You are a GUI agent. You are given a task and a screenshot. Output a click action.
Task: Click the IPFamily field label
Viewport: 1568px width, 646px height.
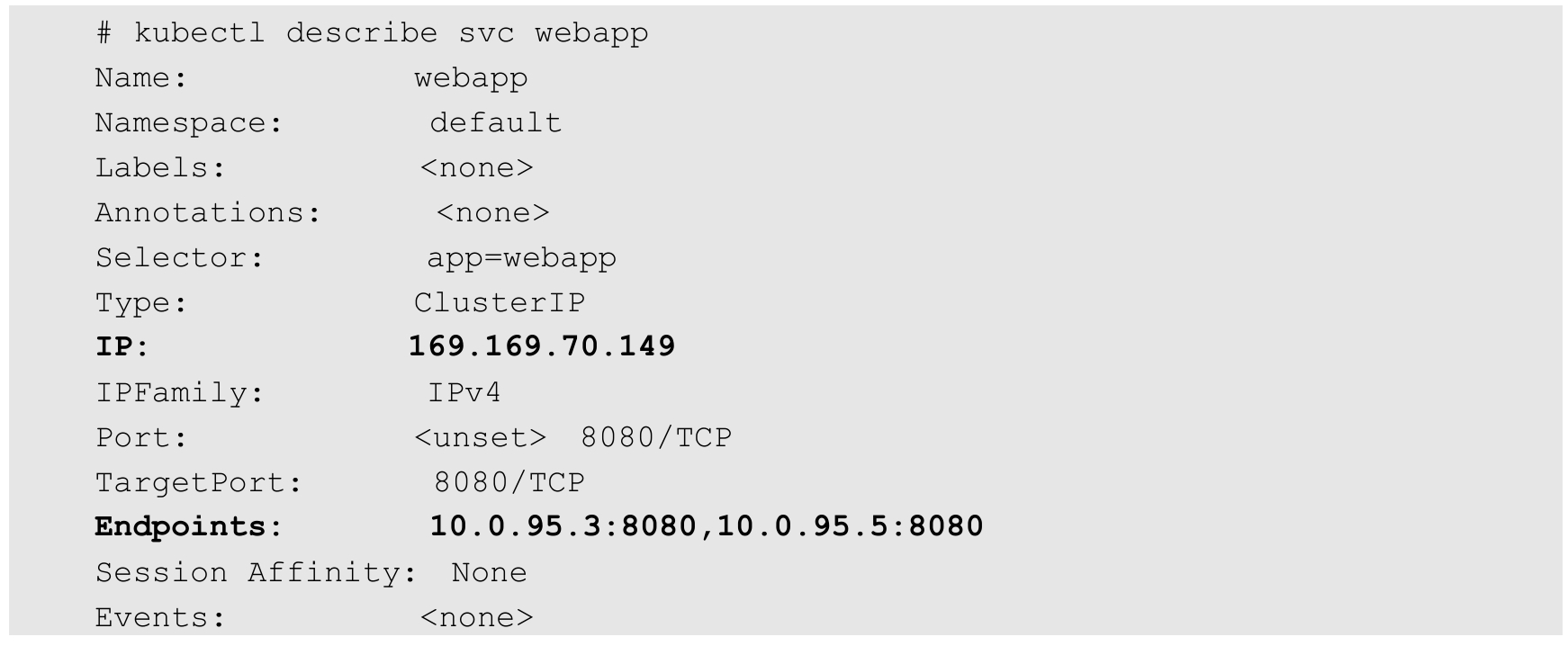180,392
